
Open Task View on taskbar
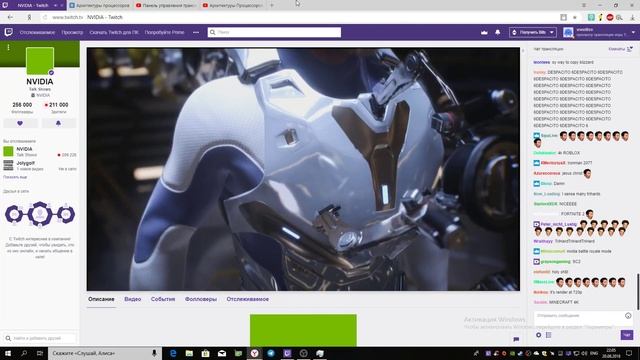(x=40, y=353)
